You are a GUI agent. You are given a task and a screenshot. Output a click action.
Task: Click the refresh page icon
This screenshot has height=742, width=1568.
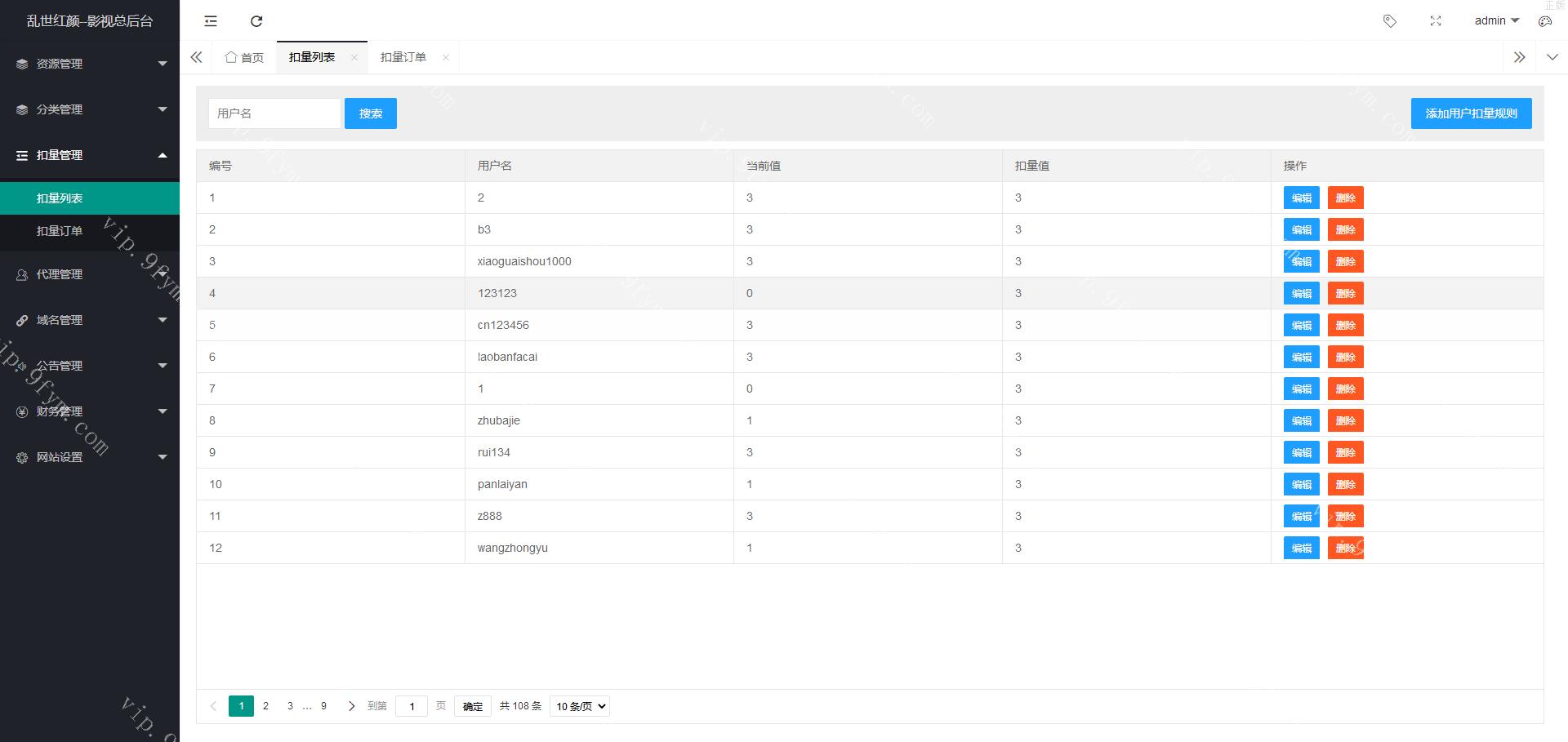tap(256, 21)
